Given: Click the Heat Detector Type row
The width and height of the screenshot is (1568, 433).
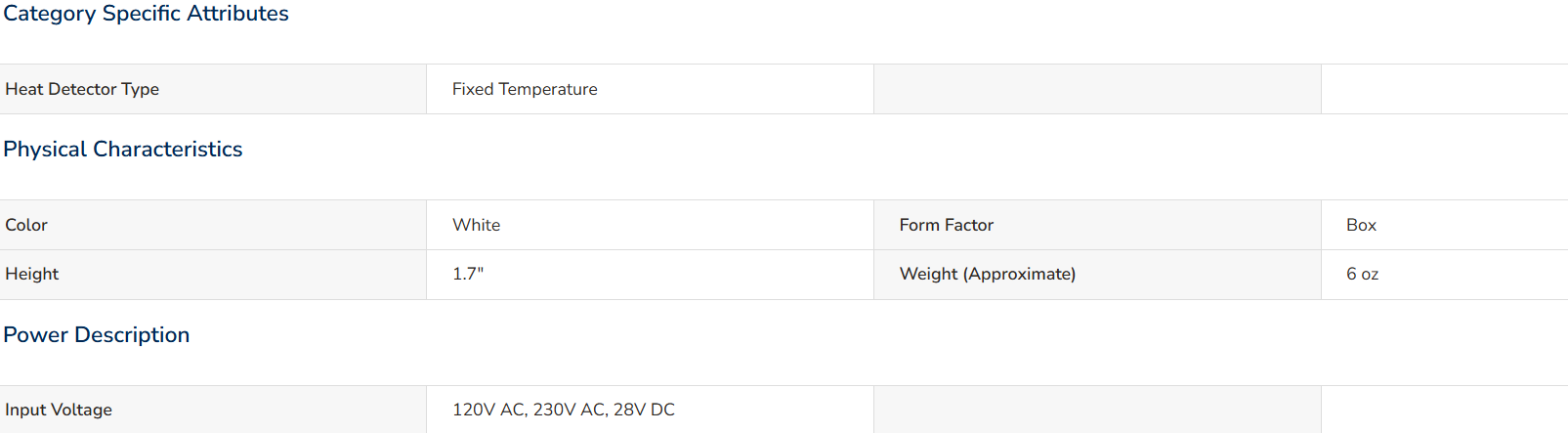Looking at the screenshot, I should click(784, 89).
